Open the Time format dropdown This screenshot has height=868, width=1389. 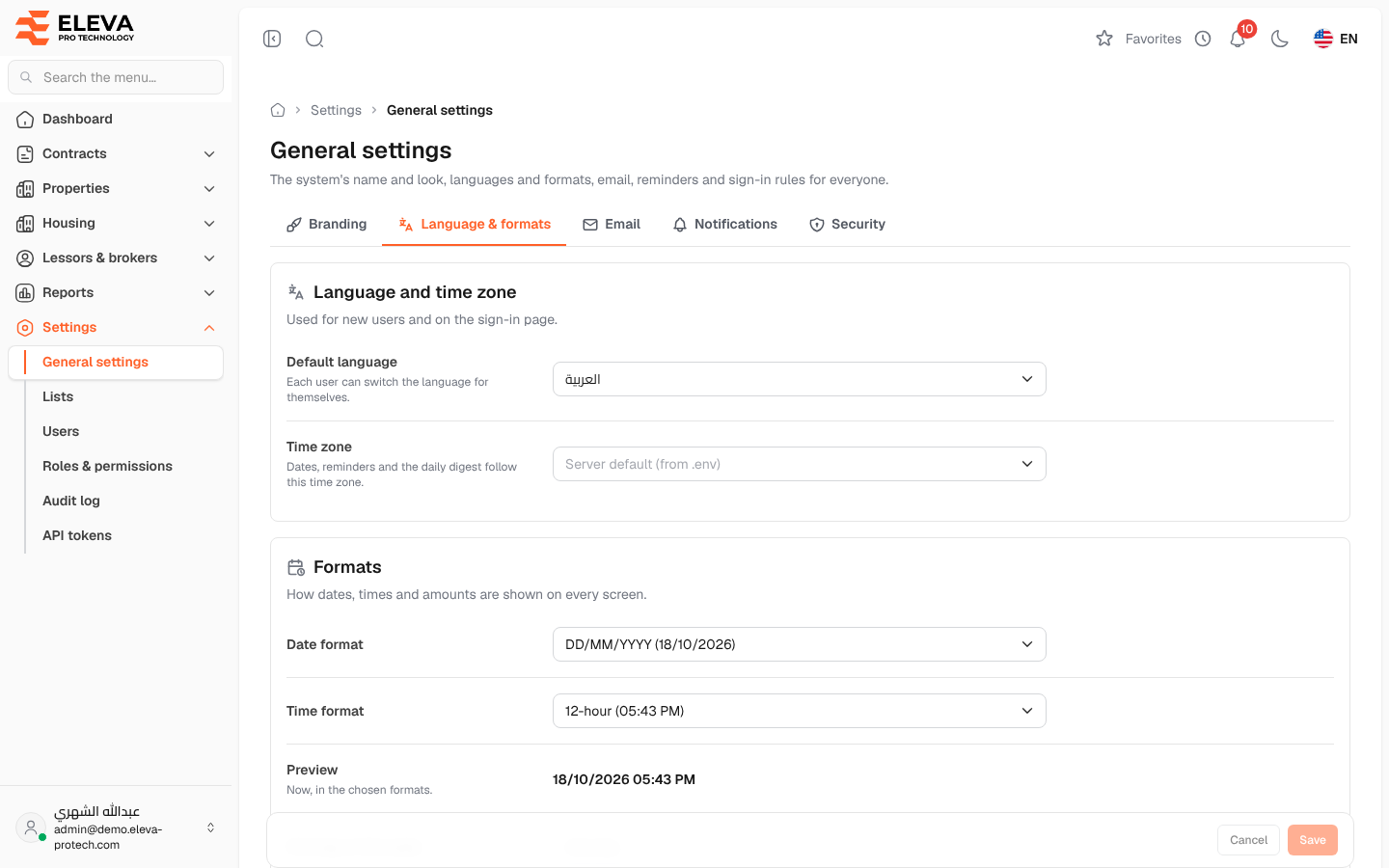click(x=799, y=711)
